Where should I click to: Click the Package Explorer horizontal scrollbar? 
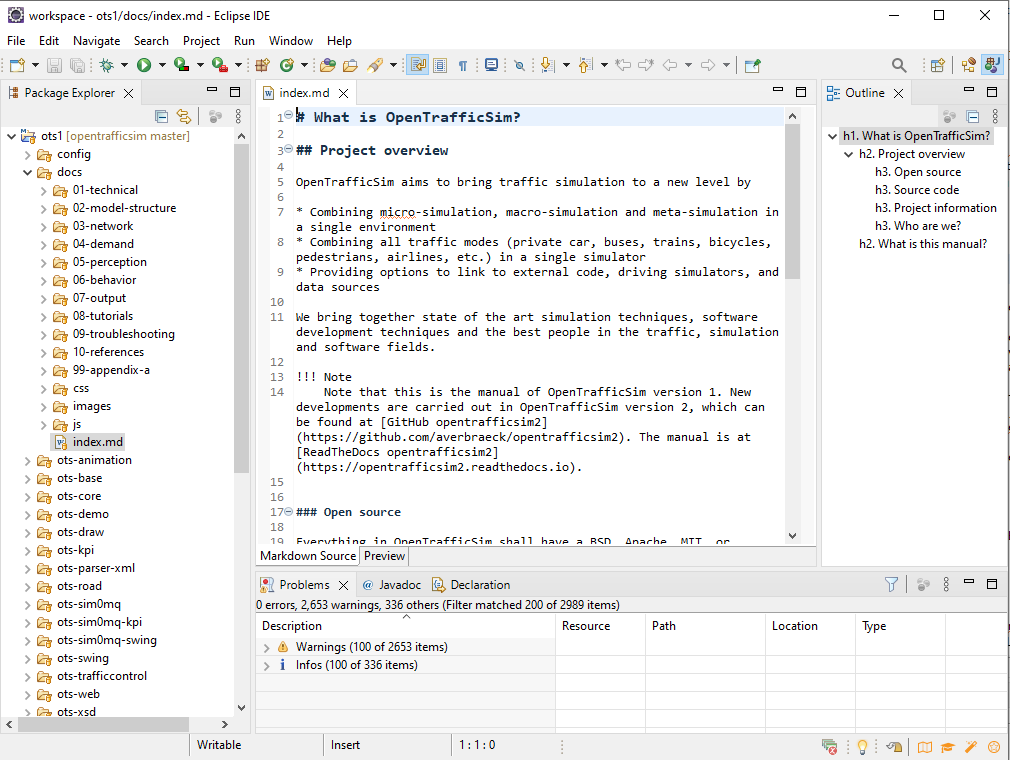pos(104,725)
